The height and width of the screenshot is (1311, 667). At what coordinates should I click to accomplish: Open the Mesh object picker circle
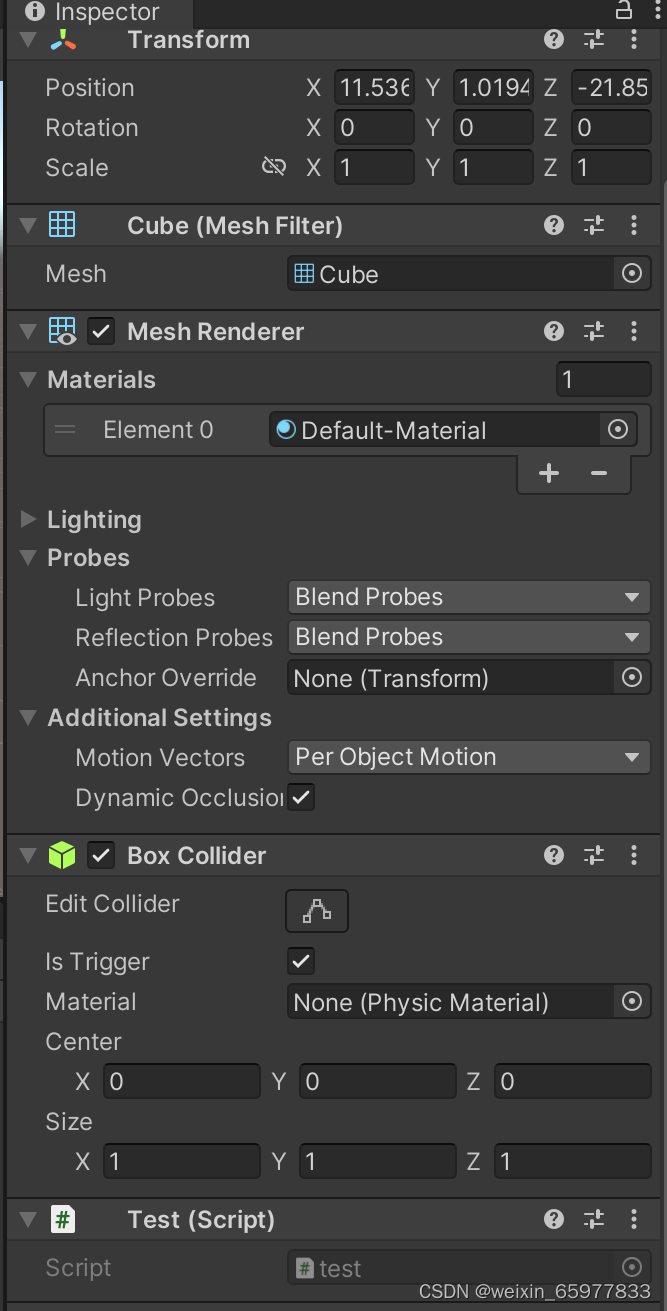coord(632,274)
